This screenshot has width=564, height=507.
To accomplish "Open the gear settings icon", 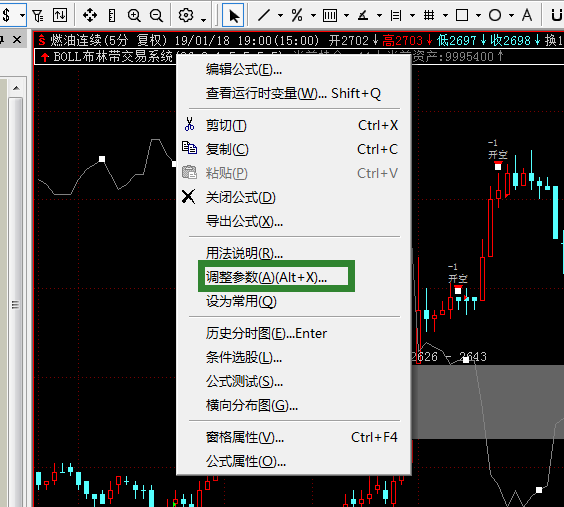I will tap(186, 15).
